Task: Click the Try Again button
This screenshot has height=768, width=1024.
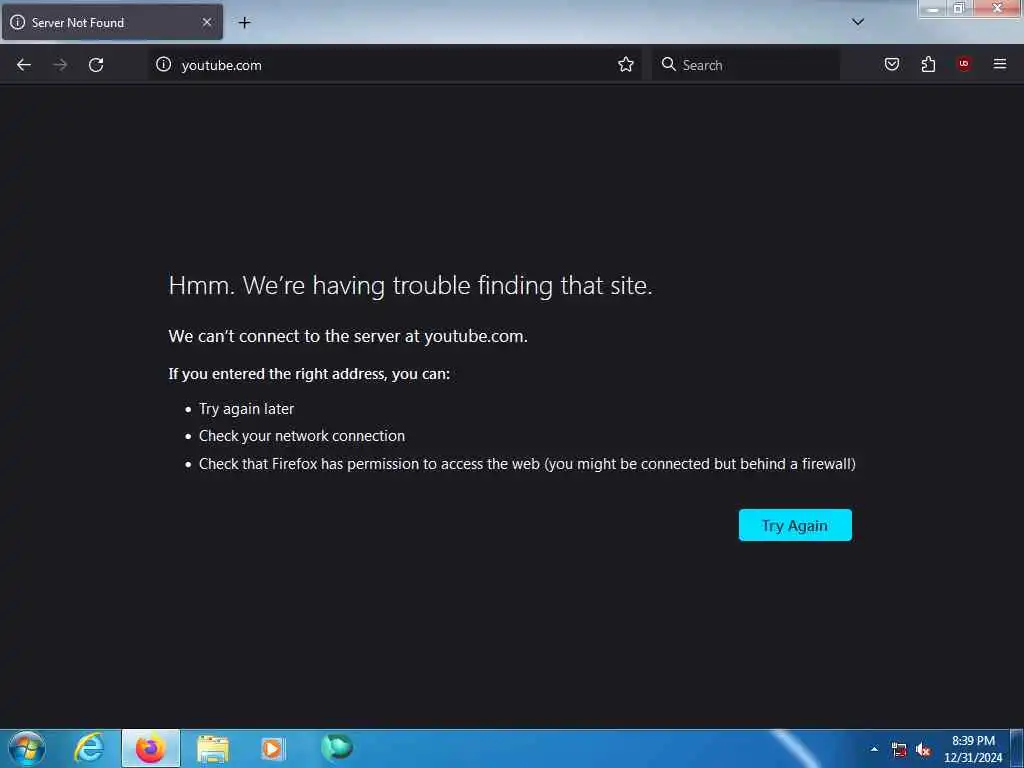Action: (795, 525)
